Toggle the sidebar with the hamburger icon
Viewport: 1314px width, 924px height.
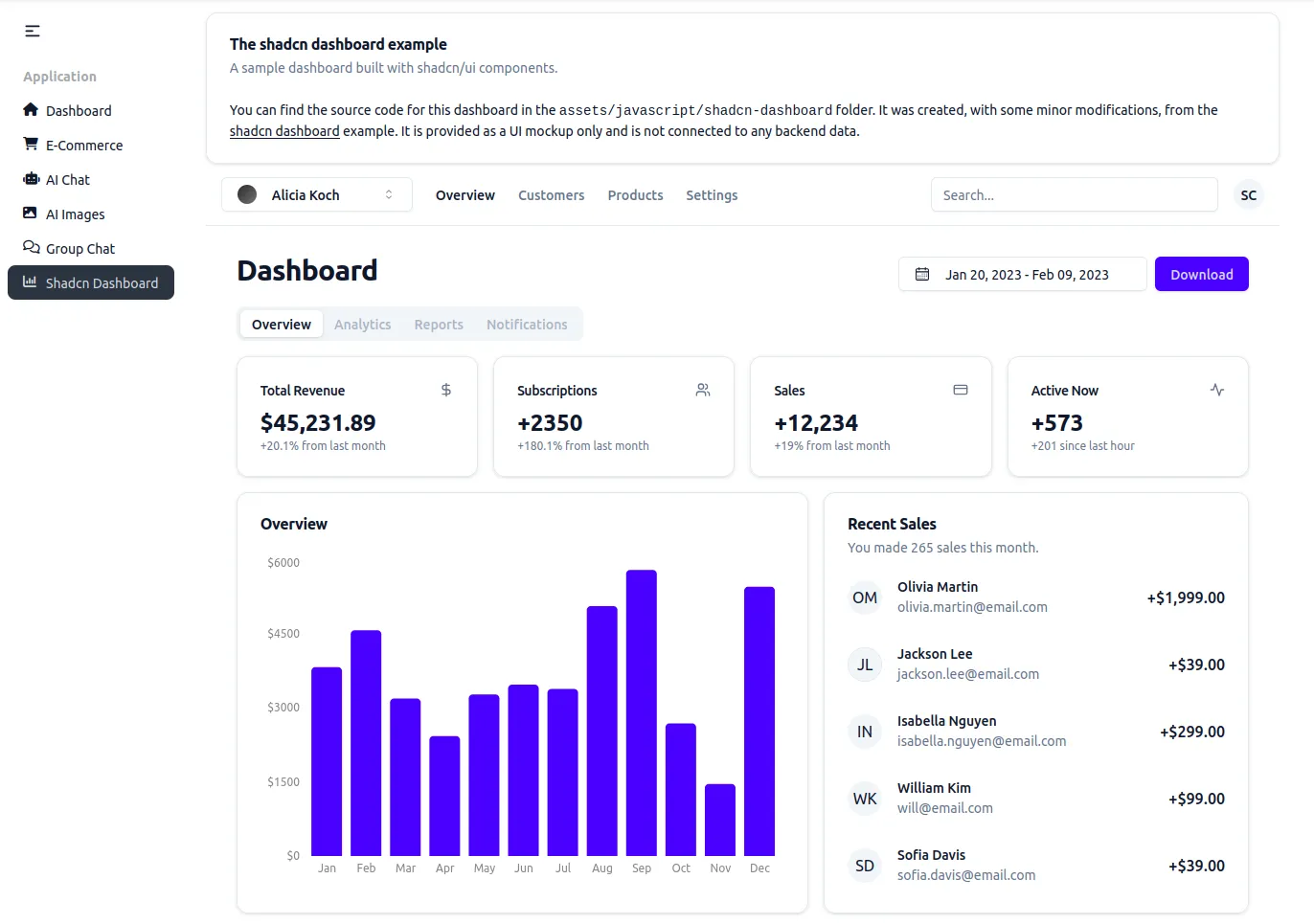coord(32,31)
